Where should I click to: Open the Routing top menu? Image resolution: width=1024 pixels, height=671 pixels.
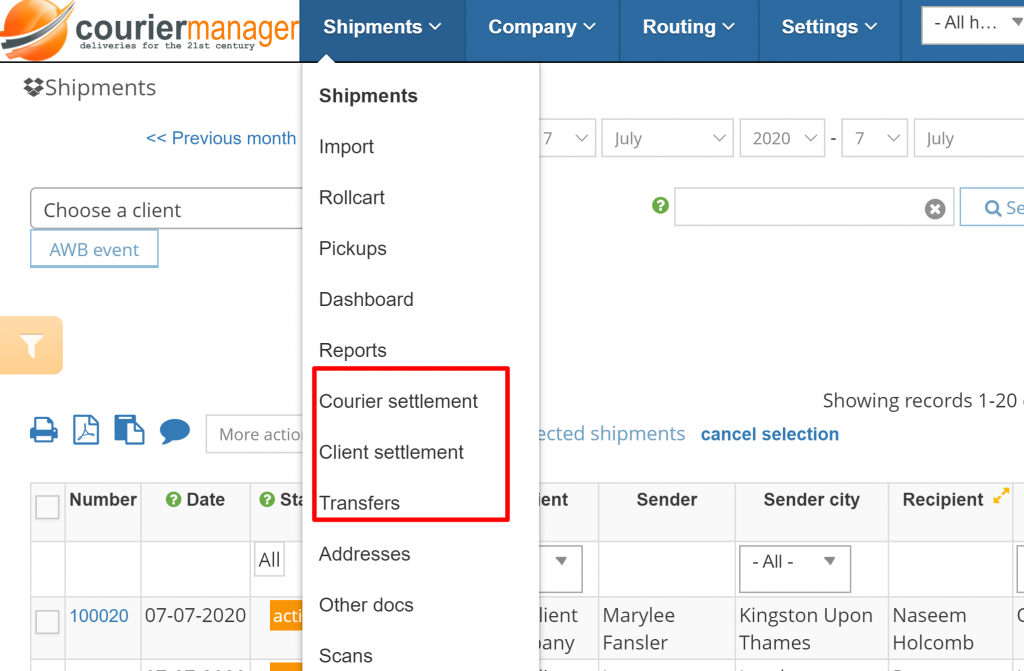pos(689,27)
